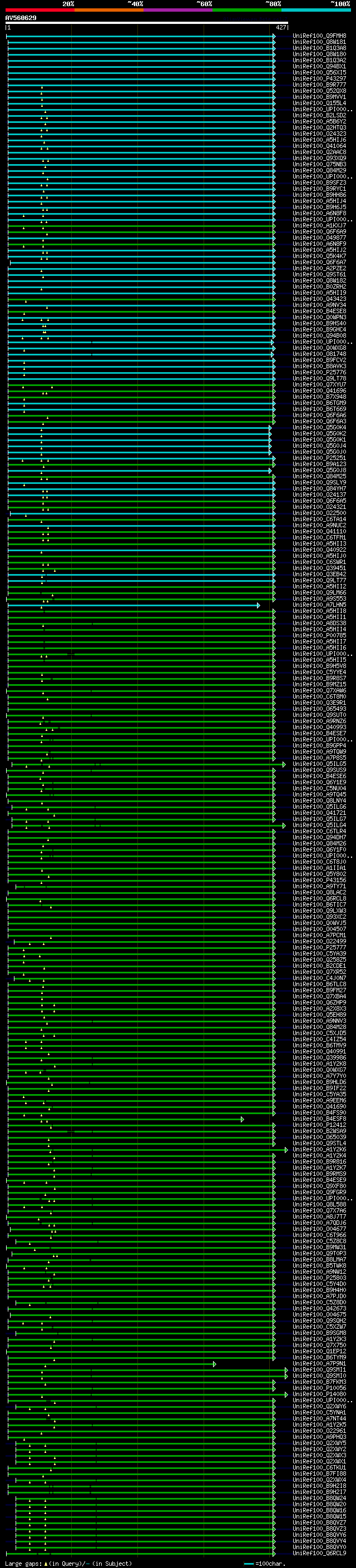Image resolution: width=356 pixels, height=1568 pixels.
Task: Open the UniRef100_A7LHN5 hit link
Action: (319, 605)
